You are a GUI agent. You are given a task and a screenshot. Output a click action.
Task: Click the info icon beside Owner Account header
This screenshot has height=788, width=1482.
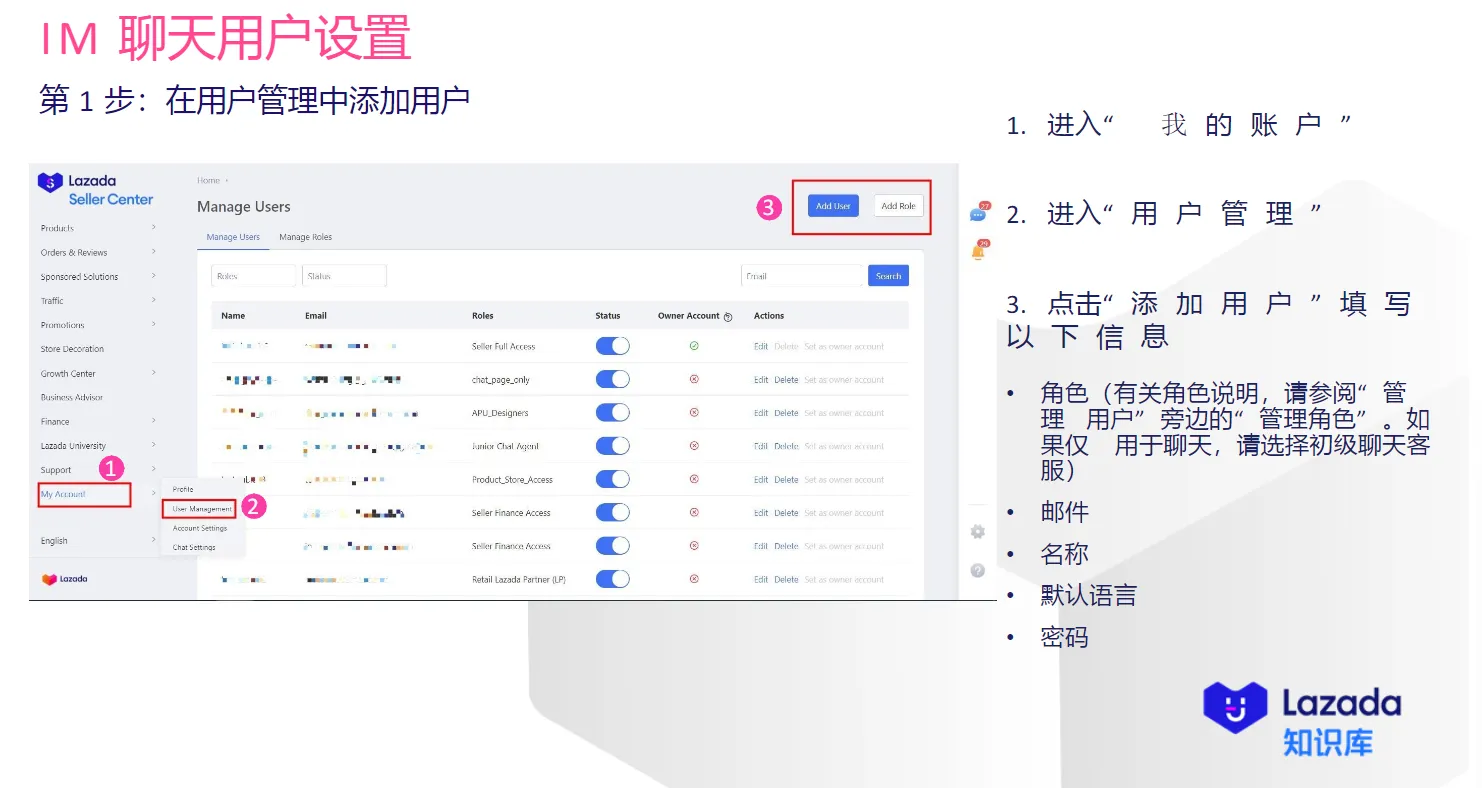(729, 315)
